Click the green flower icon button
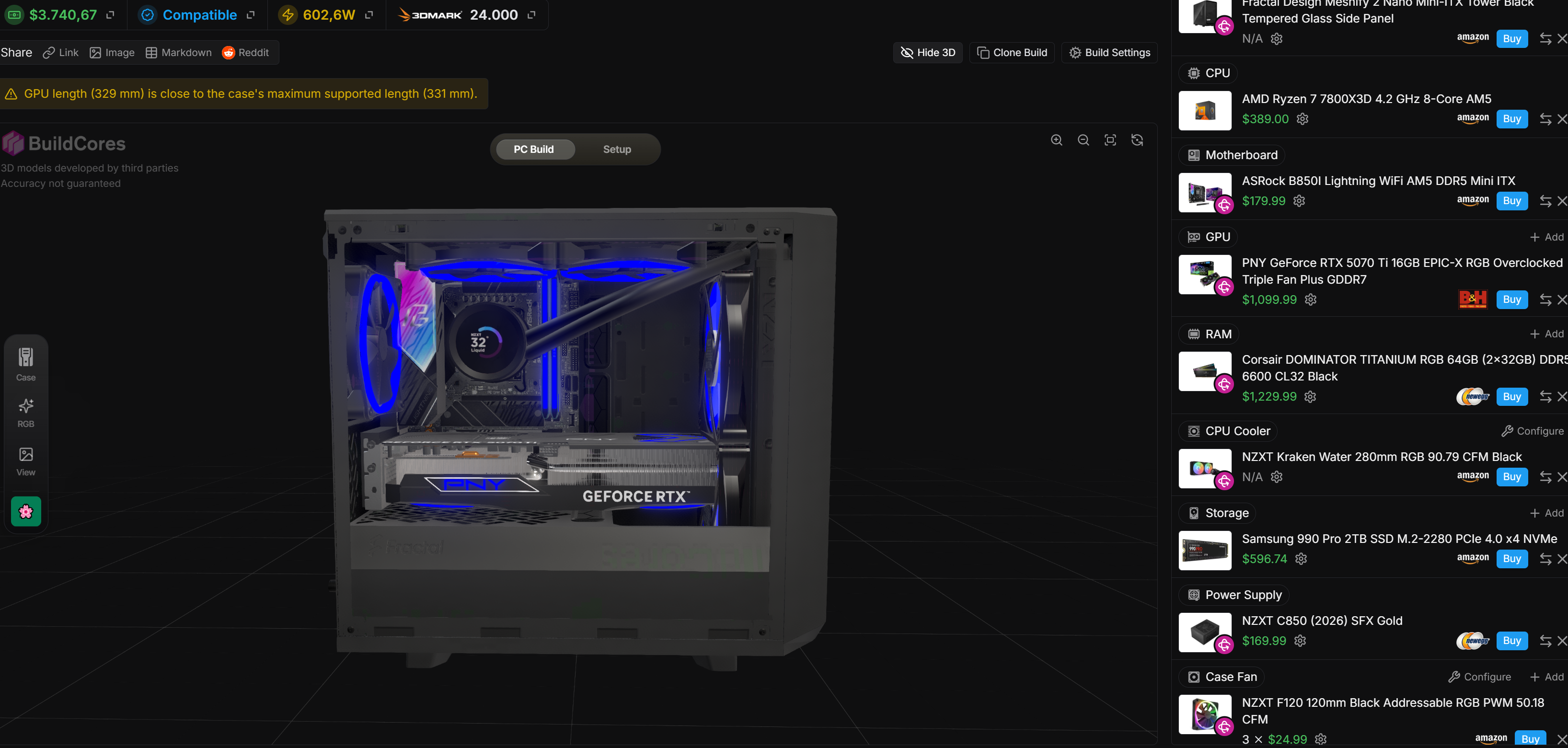Viewport: 1568px width, 748px height. [x=25, y=511]
